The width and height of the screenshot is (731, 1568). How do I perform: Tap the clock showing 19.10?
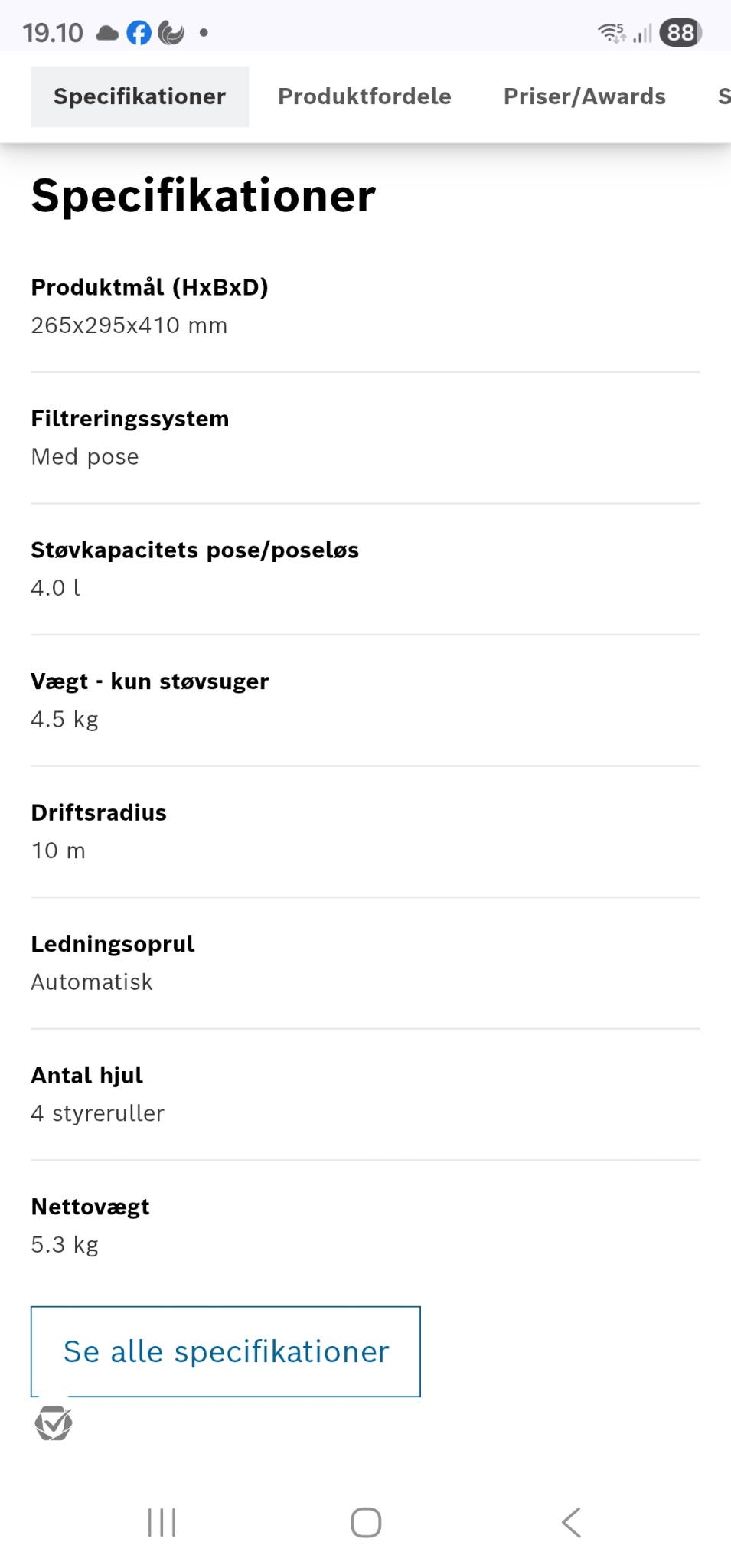click(x=52, y=33)
